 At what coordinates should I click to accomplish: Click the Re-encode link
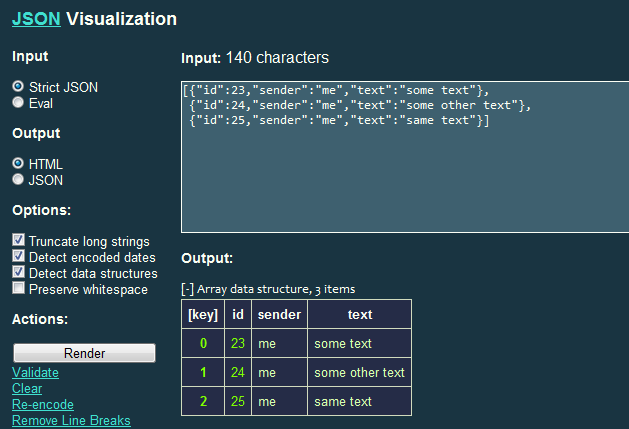[41, 405]
